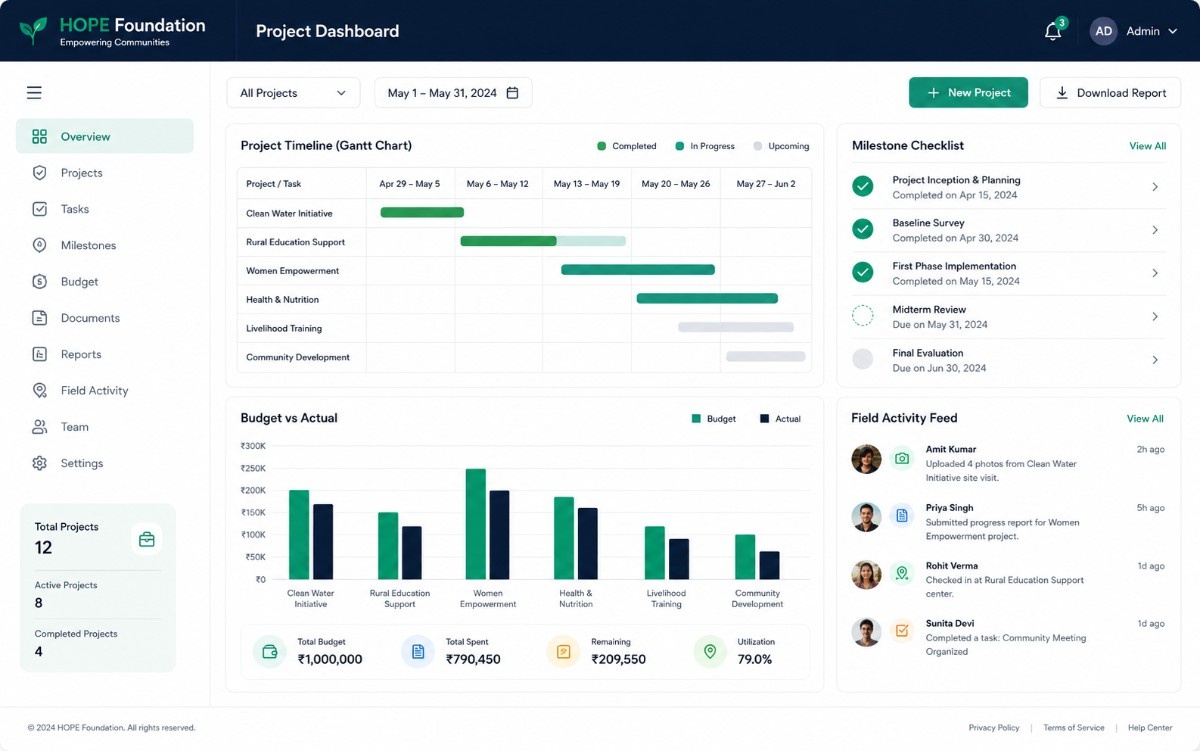Toggle the Actual dark legend swatch

(765, 419)
